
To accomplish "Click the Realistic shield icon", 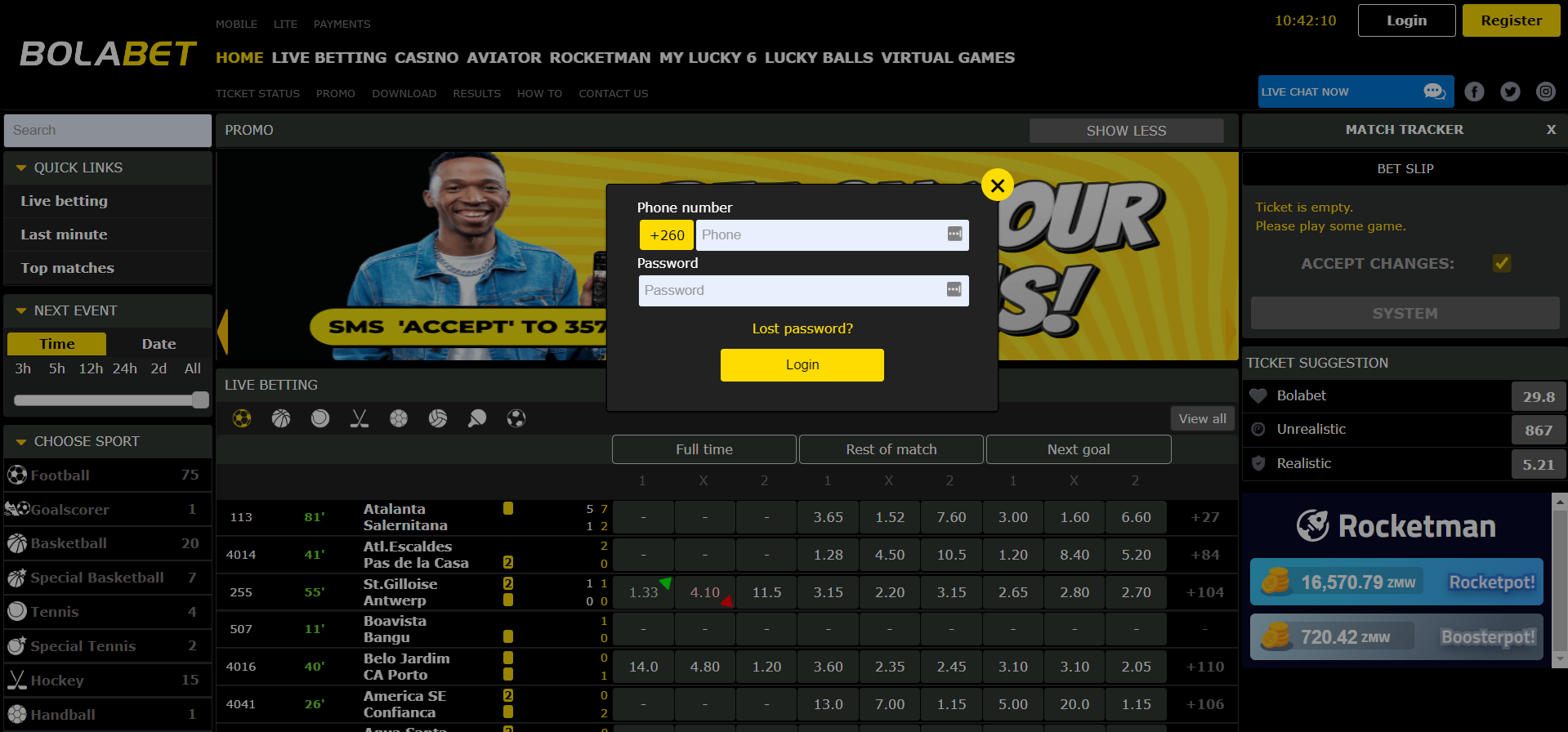I will [x=1258, y=463].
